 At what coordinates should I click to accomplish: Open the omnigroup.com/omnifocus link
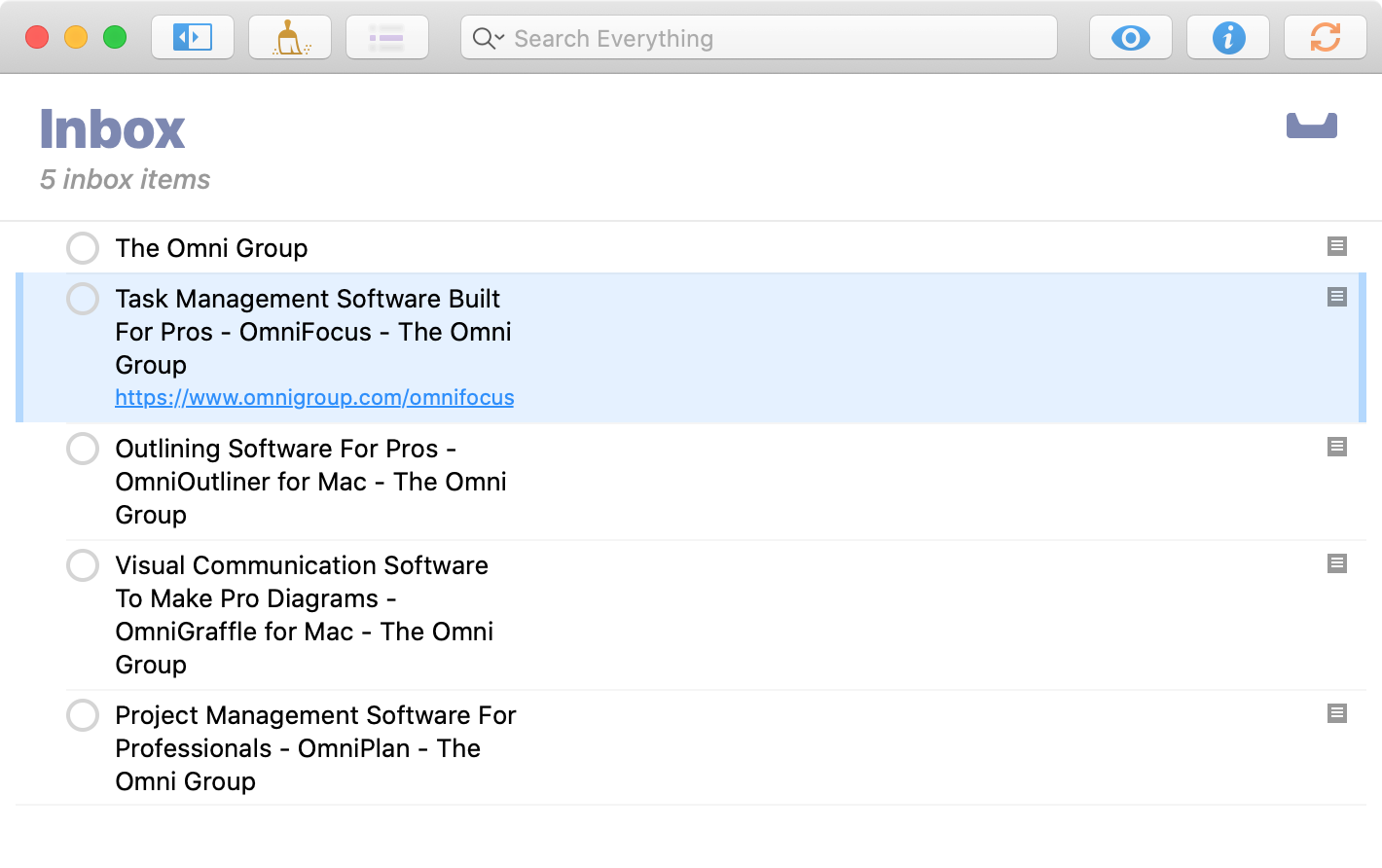(314, 397)
